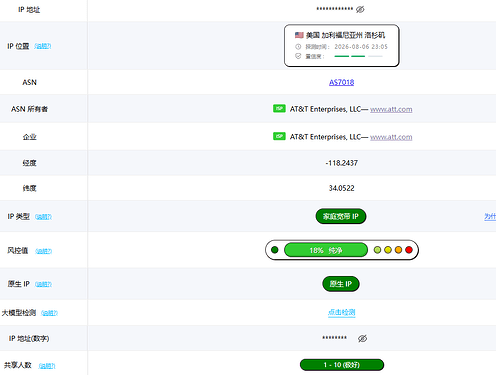Screen dimensions: 496x375
Task: Click the confidence level bars in location card
Action: click(x=358, y=56)
